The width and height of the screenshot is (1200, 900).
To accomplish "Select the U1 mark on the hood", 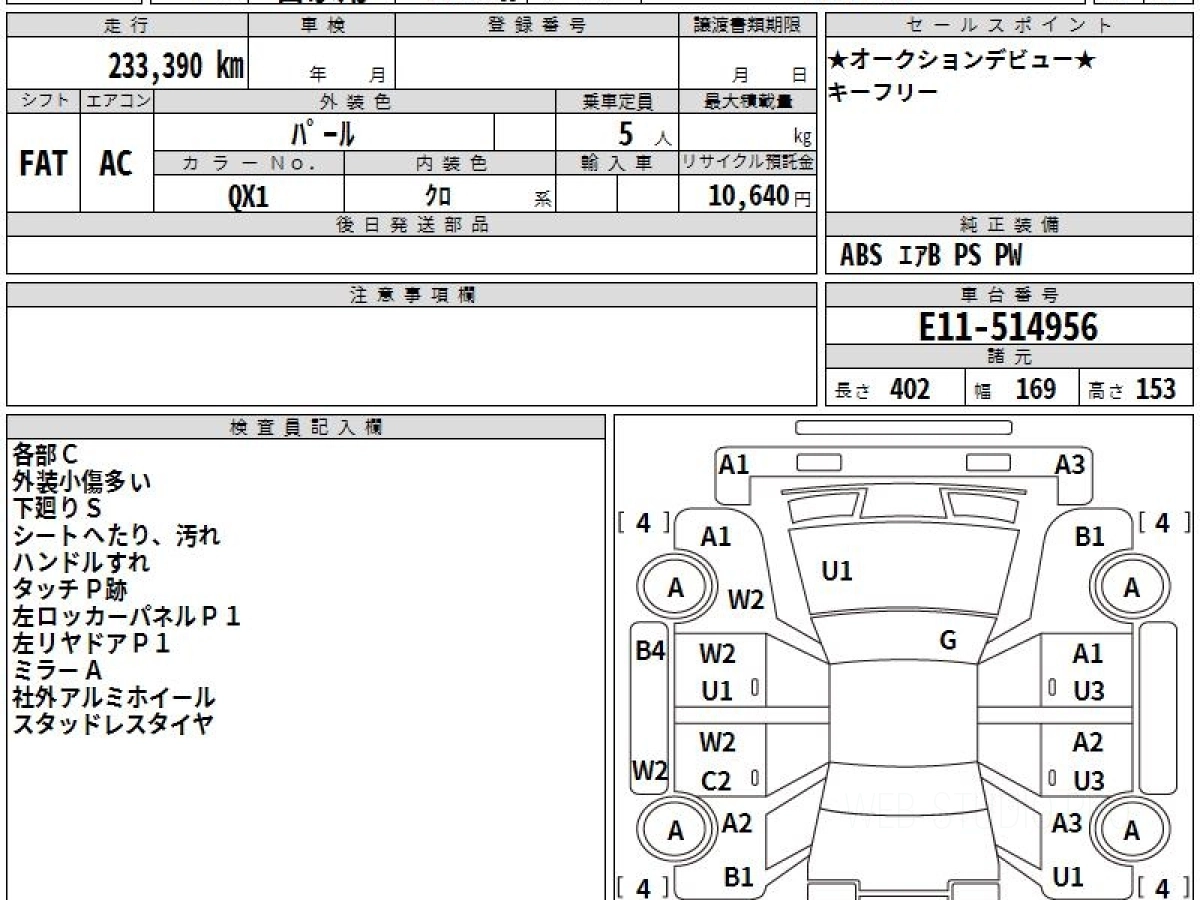I will [837, 571].
